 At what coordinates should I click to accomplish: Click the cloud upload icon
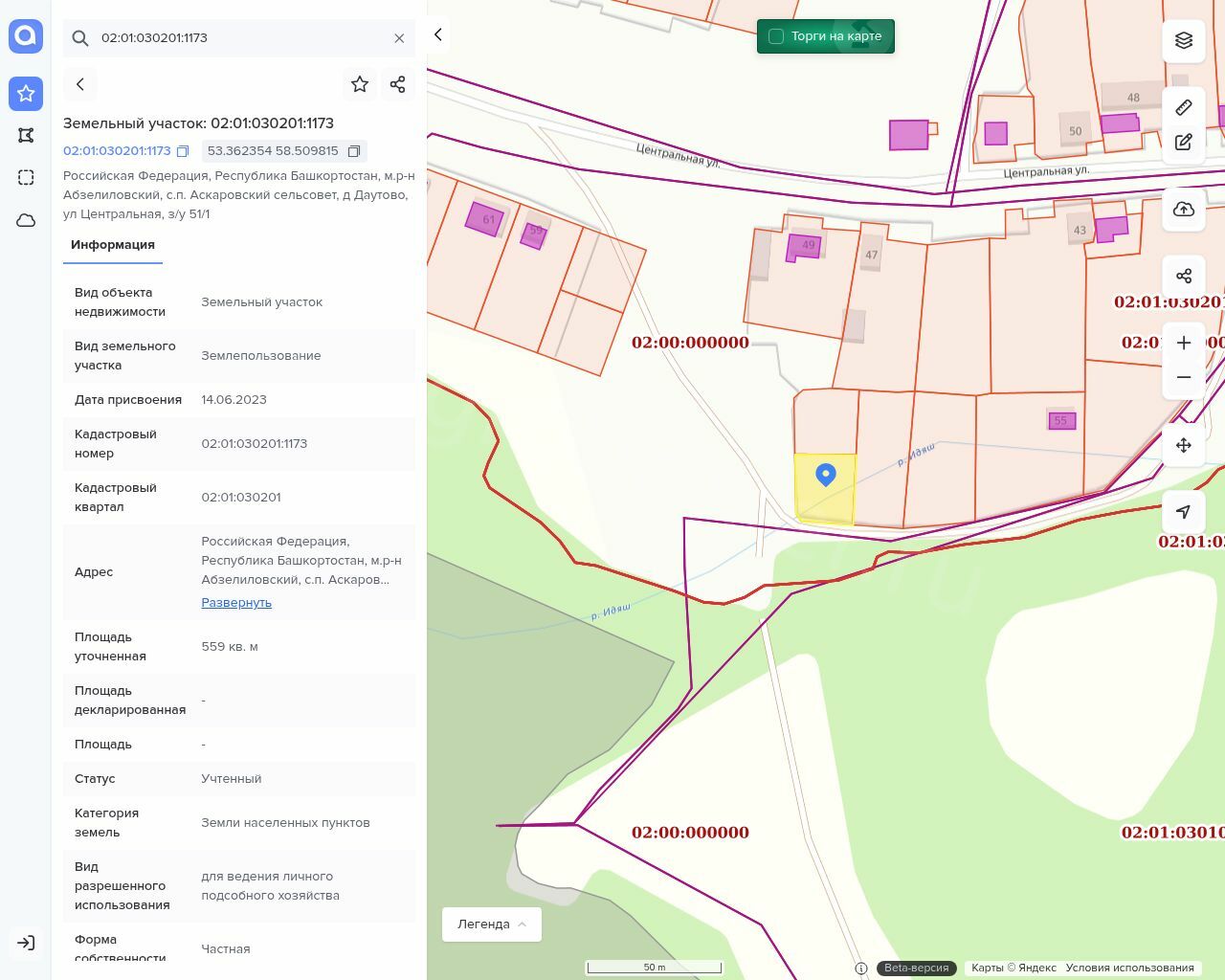click(1183, 210)
